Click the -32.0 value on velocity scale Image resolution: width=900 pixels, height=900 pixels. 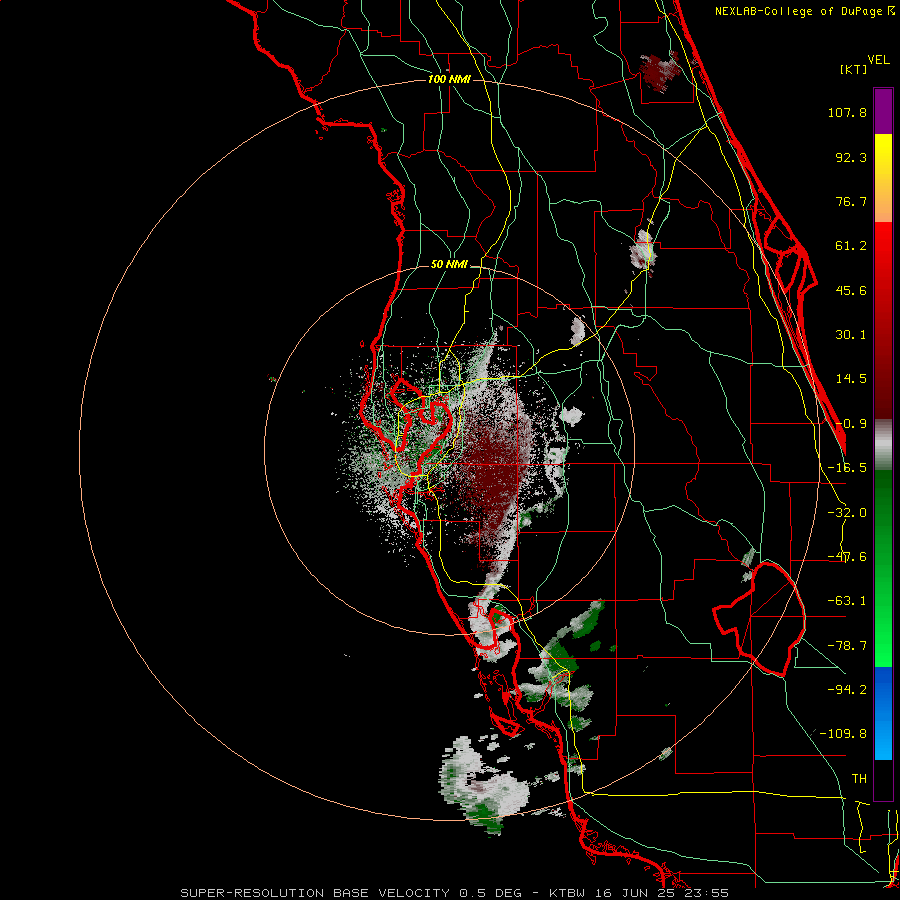(x=847, y=513)
